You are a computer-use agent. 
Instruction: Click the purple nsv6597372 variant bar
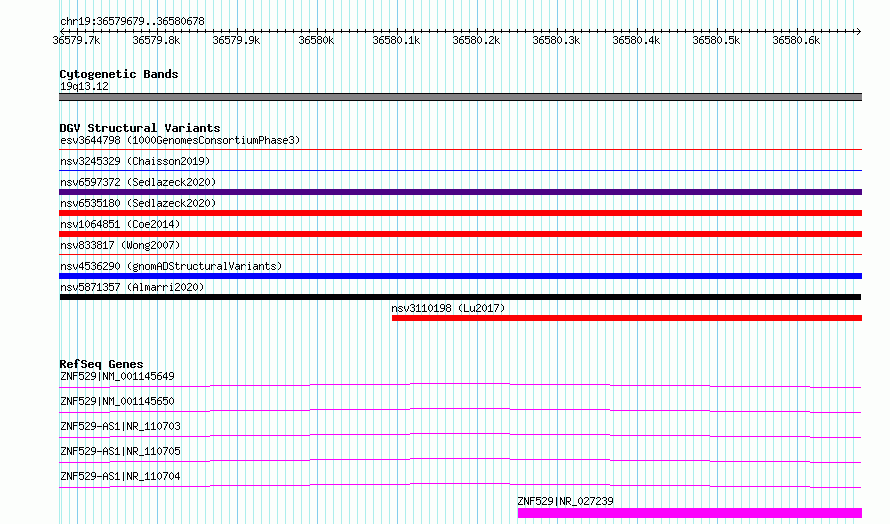tap(460, 192)
